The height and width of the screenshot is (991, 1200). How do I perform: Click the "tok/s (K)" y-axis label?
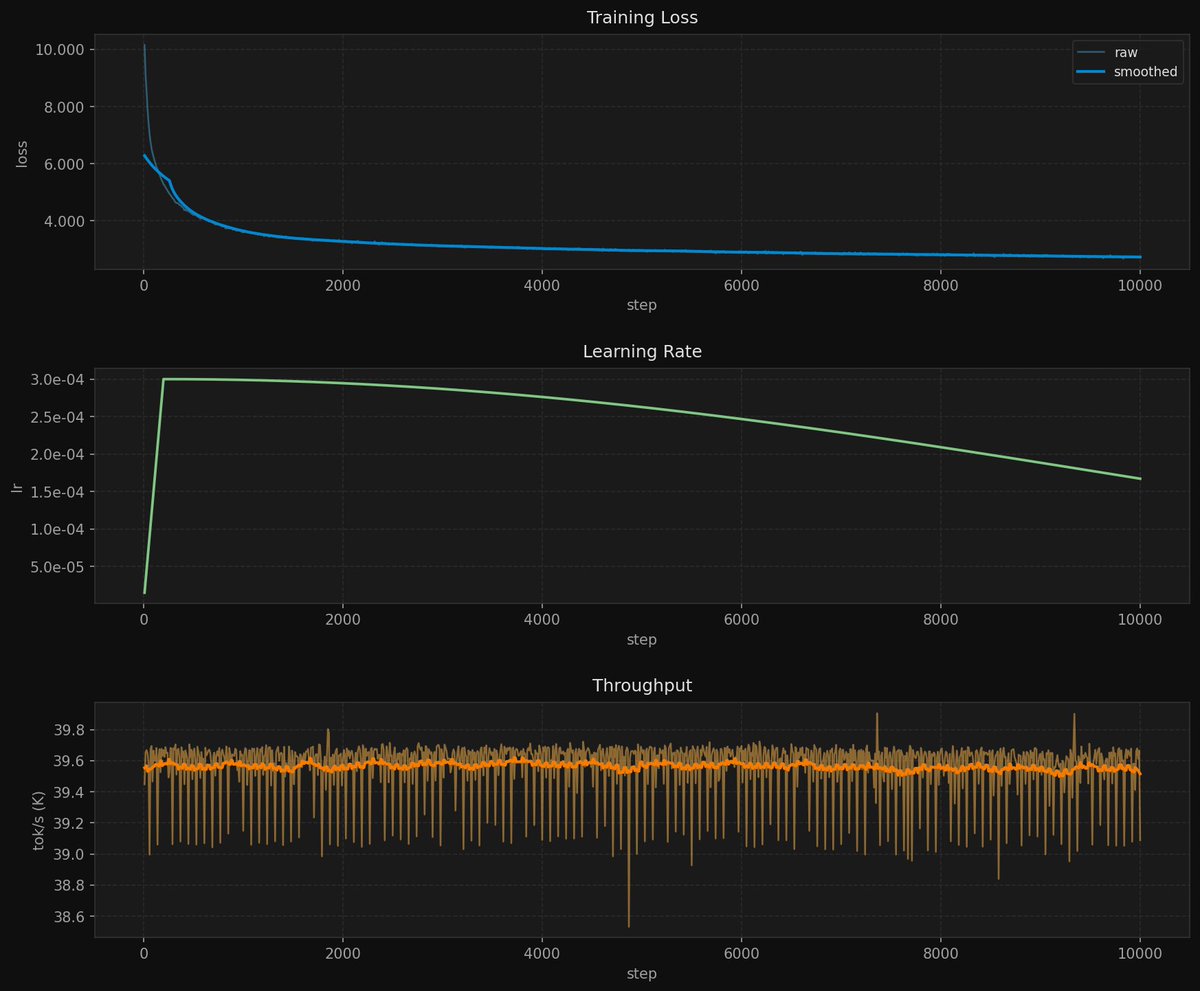40,820
